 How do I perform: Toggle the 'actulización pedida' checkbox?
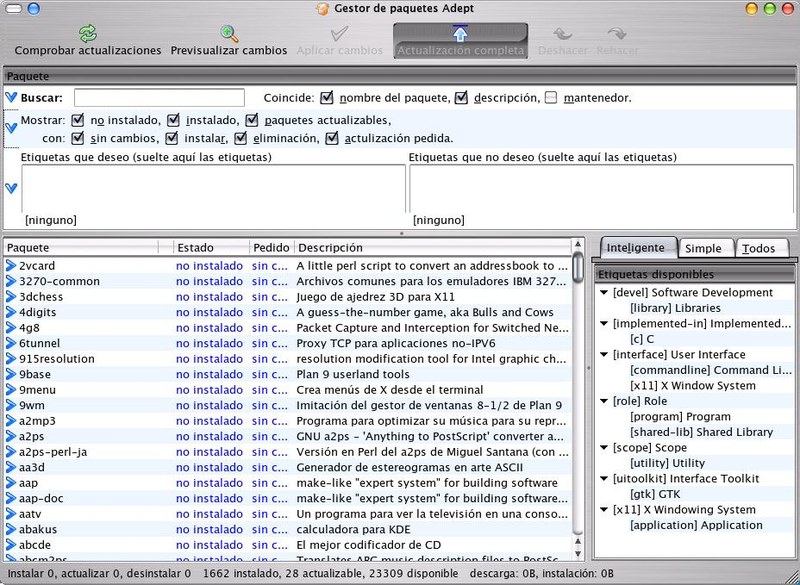[x=332, y=138]
